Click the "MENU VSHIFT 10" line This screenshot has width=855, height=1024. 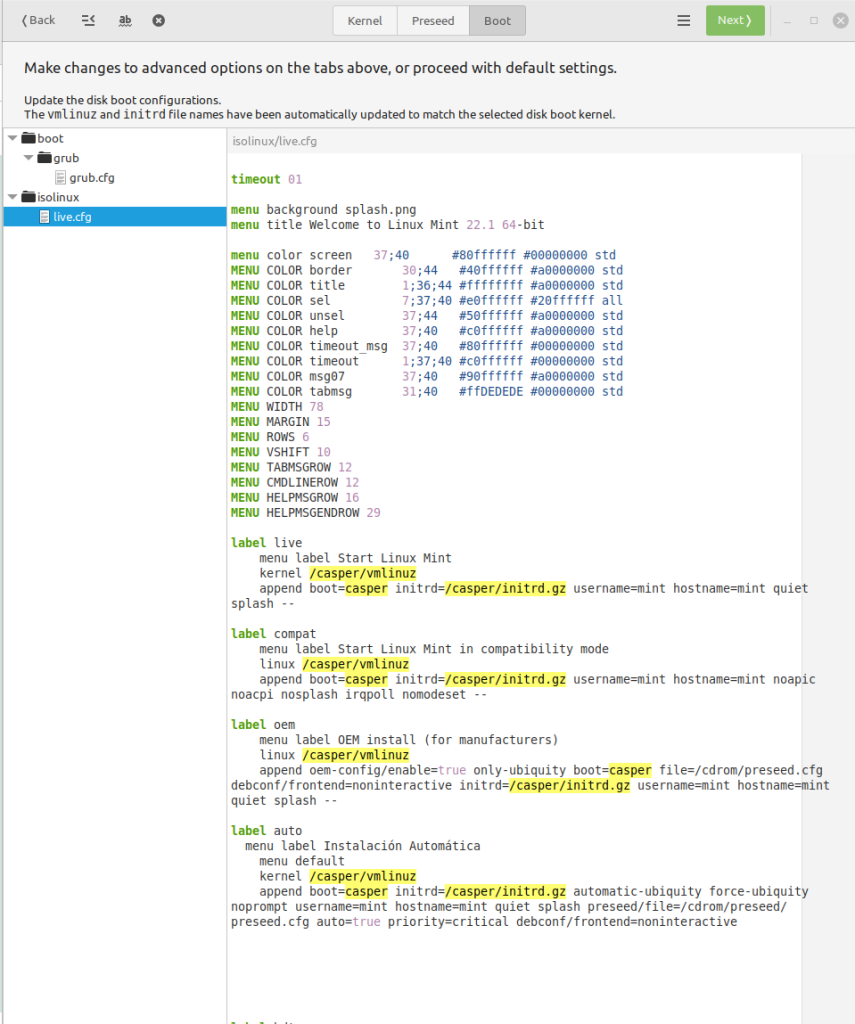[281, 452]
